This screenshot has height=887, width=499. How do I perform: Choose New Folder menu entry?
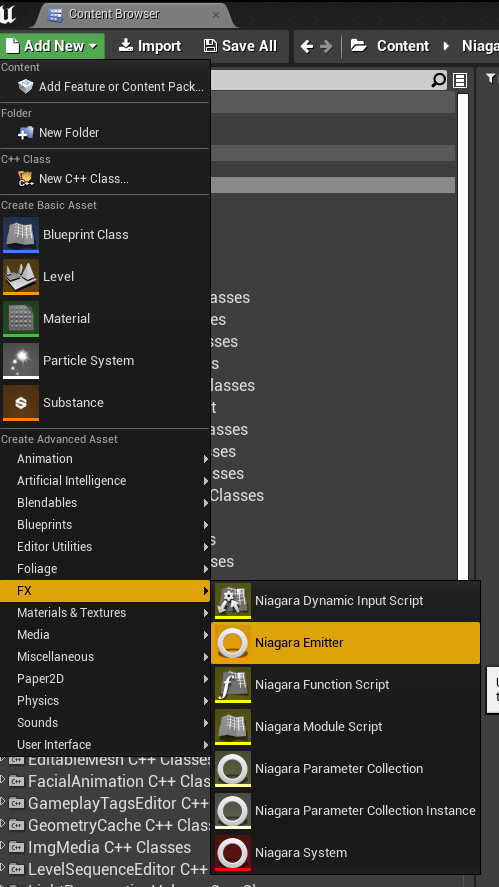(x=105, y=132)
